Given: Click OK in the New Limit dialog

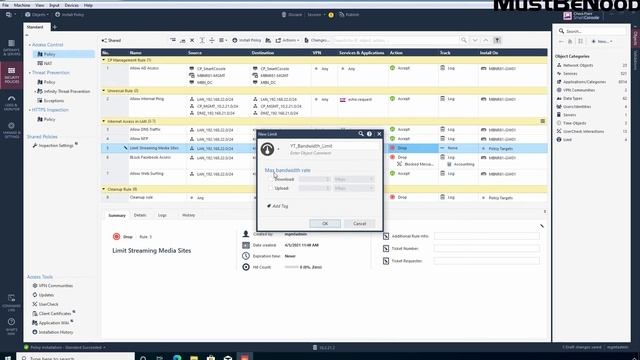Looking at the screenshot, I should (x=325, y=223).
